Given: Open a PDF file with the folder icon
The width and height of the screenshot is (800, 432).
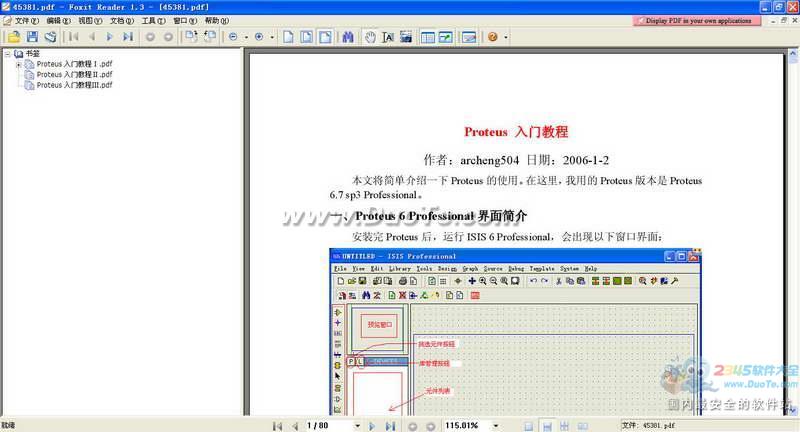Looking at the screenshot, I should pos(14,37).
